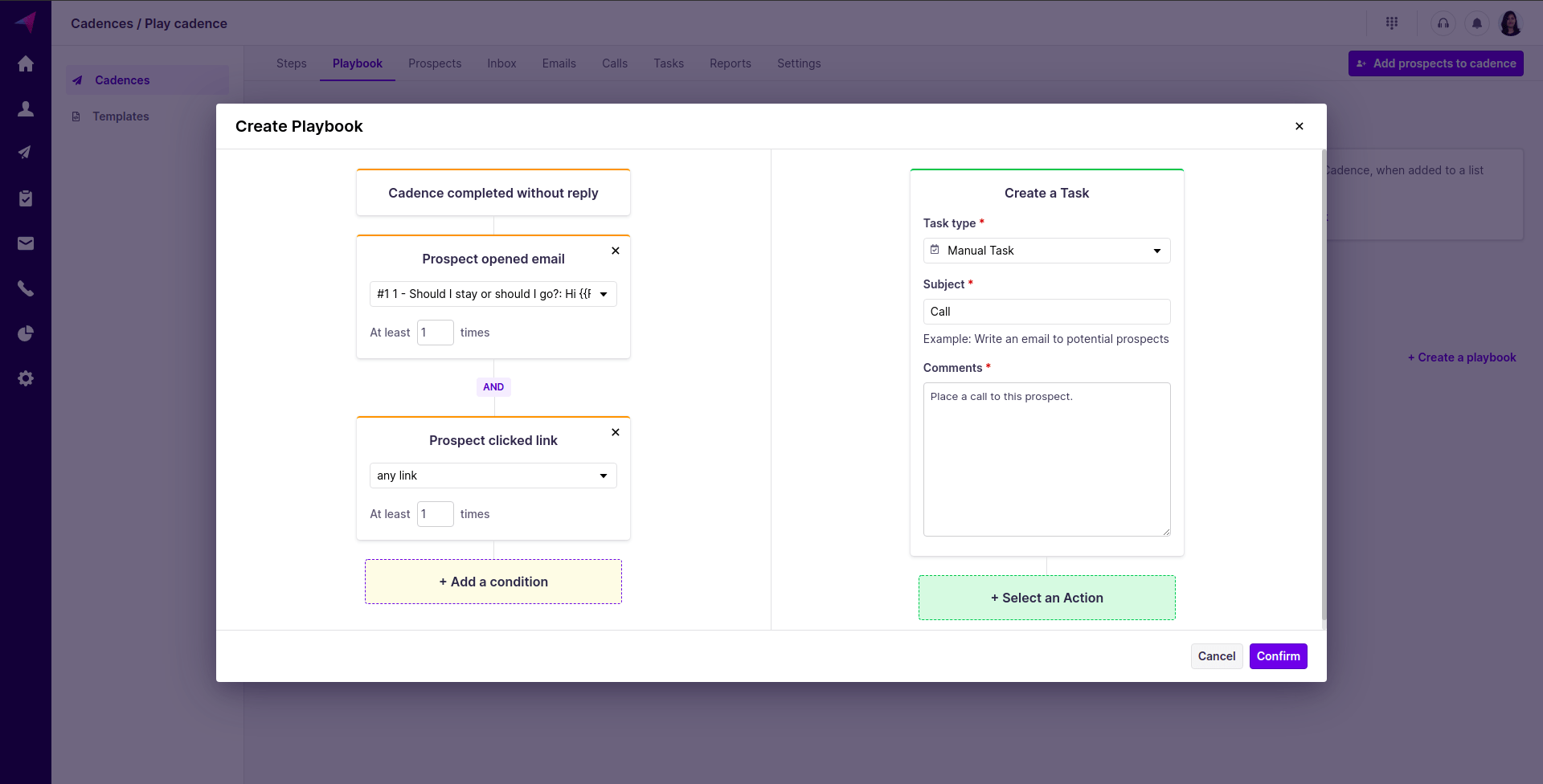This screenshot has height=784, width=1543.
Task: Open the Reports pie-chart icon
Action: pyautogui.click(x=26, y=333)
